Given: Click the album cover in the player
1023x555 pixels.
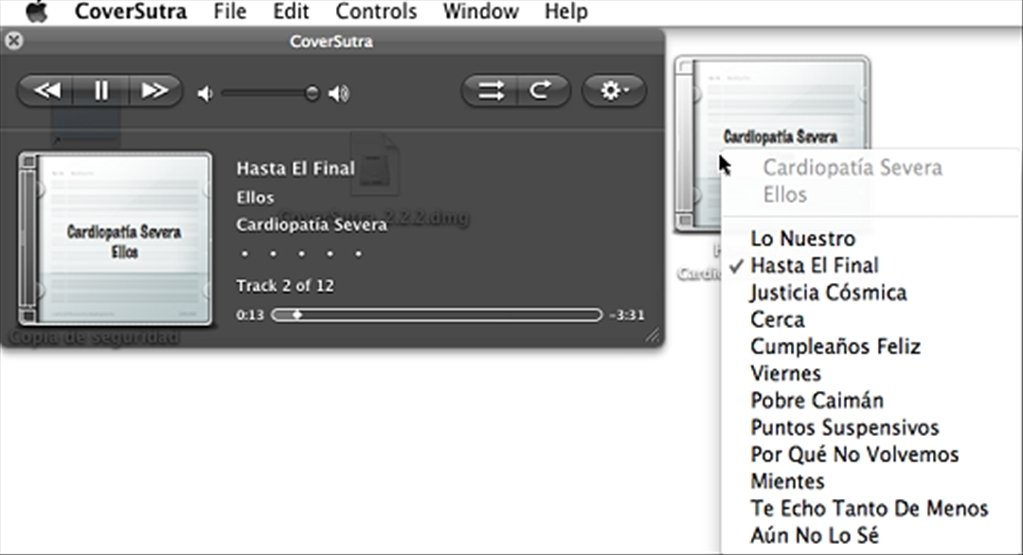Looking at the screenshot, I should click(115, 239).
